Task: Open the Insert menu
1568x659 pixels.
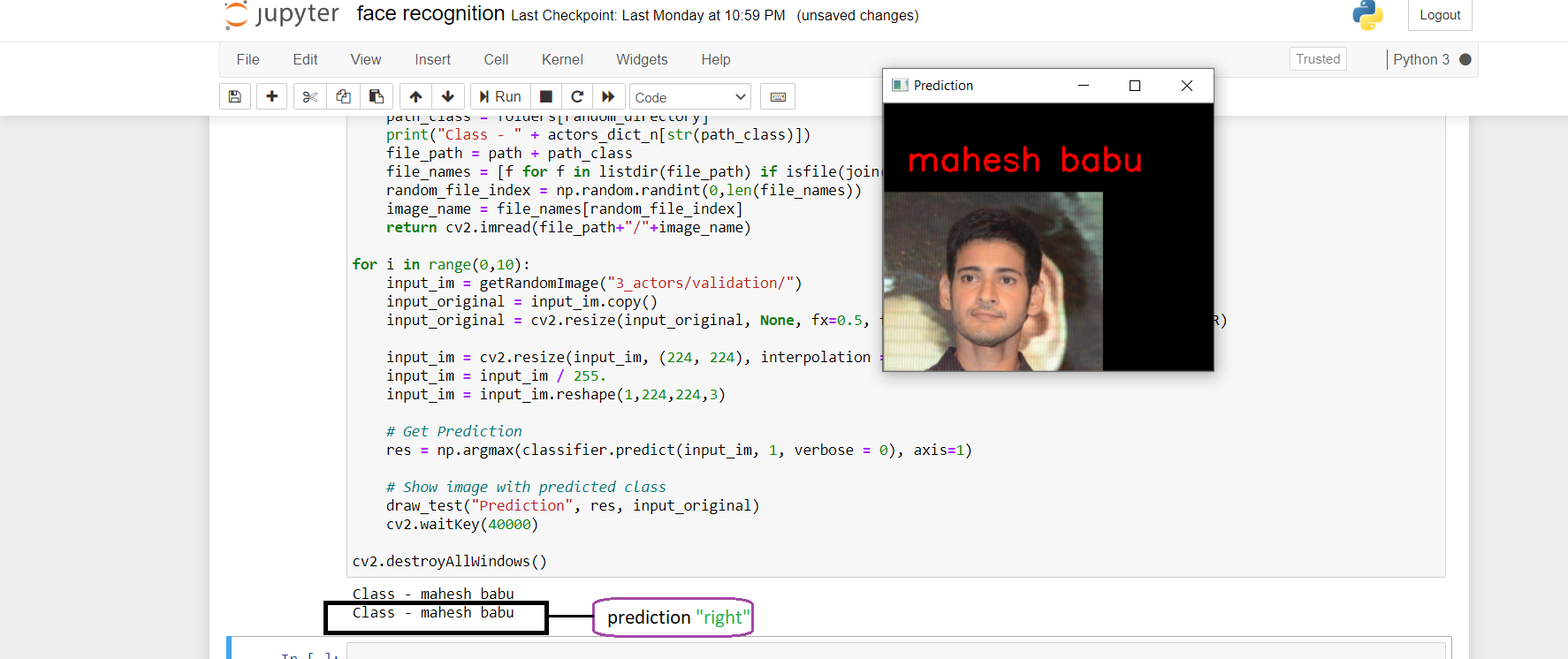Action: coord(433,59)
